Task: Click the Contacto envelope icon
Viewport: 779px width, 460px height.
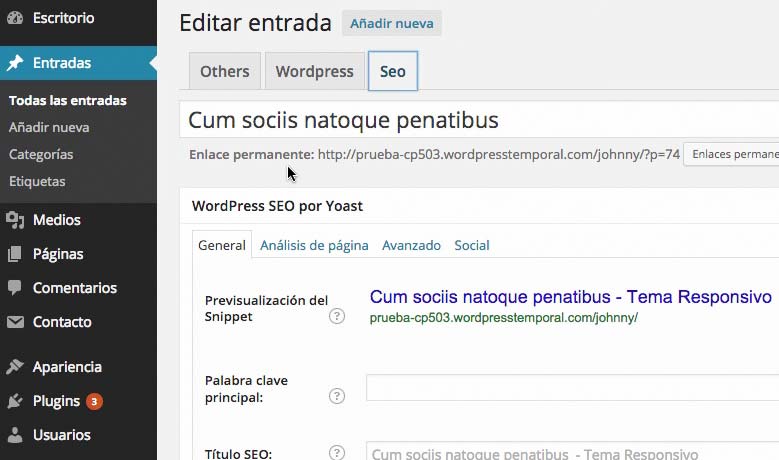Action: pos(15,322)
